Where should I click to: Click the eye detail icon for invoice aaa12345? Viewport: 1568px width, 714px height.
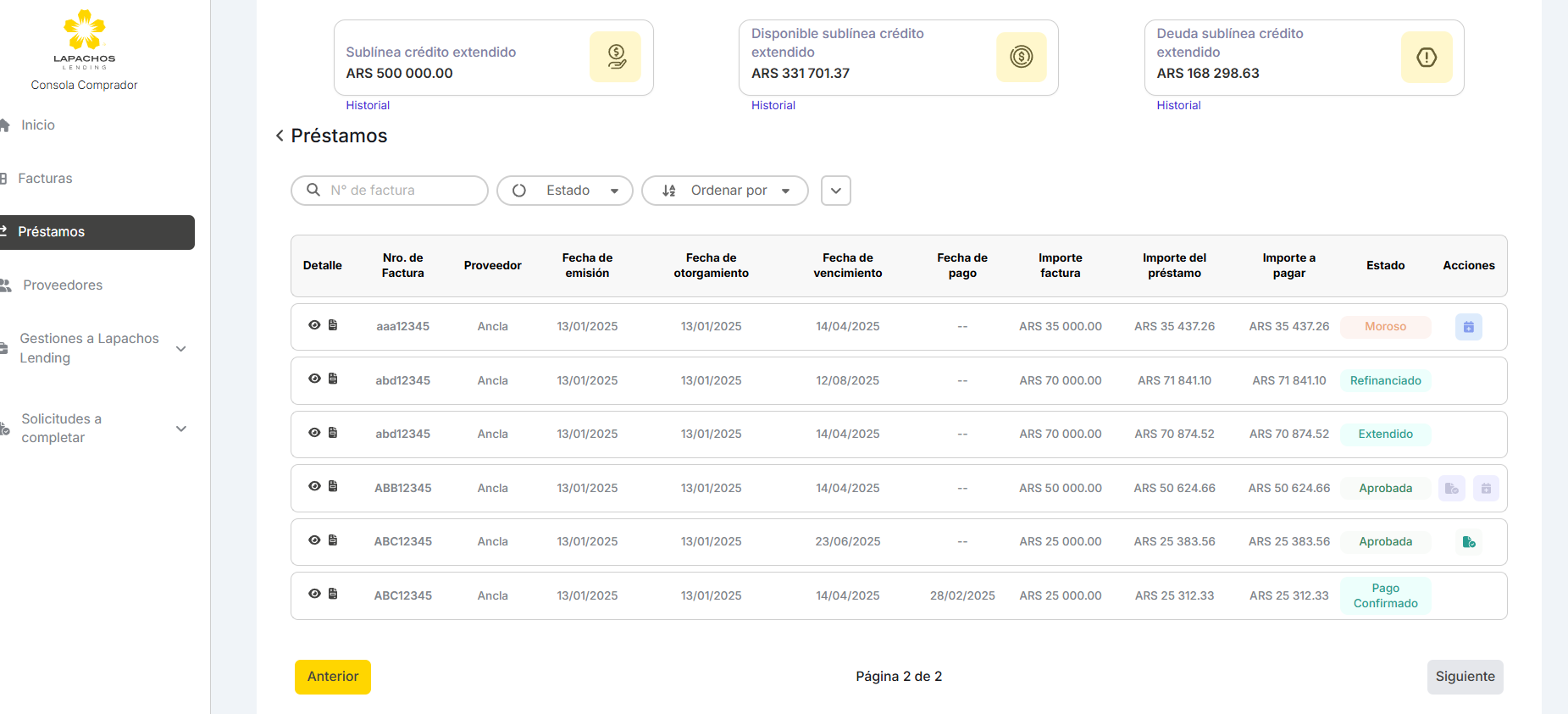click(x=314, y=325)
